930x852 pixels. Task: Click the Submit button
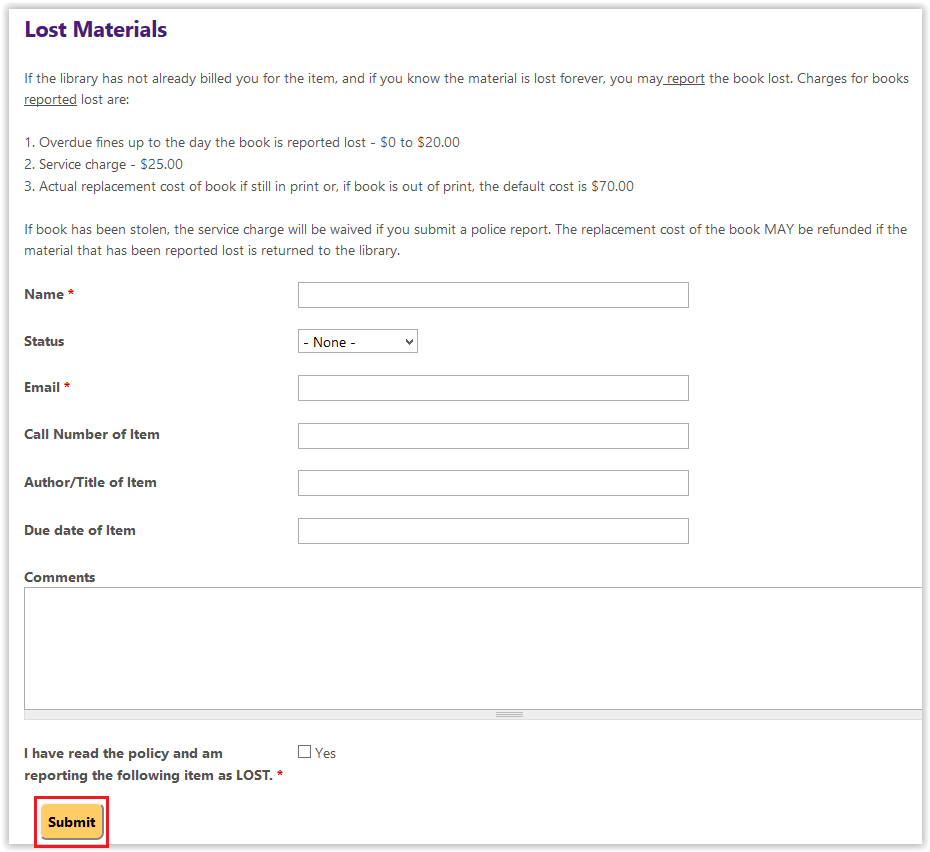pyautogui.click(x=71, y=821)
